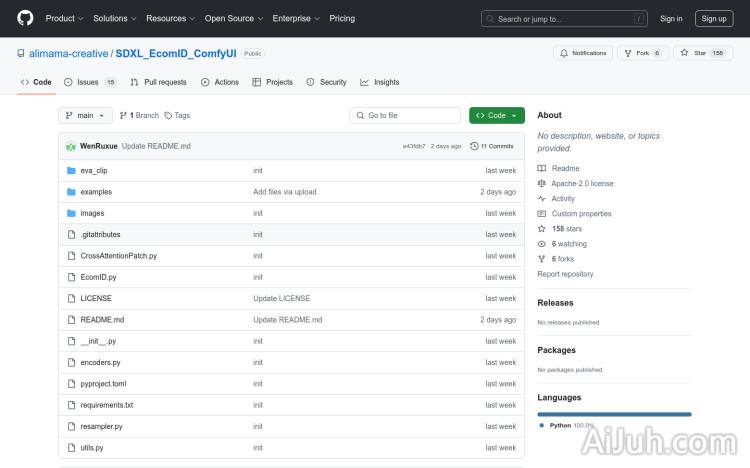Click the Fork button icon
This screenshot has height=468, width=750.
[x=627, y=53]
